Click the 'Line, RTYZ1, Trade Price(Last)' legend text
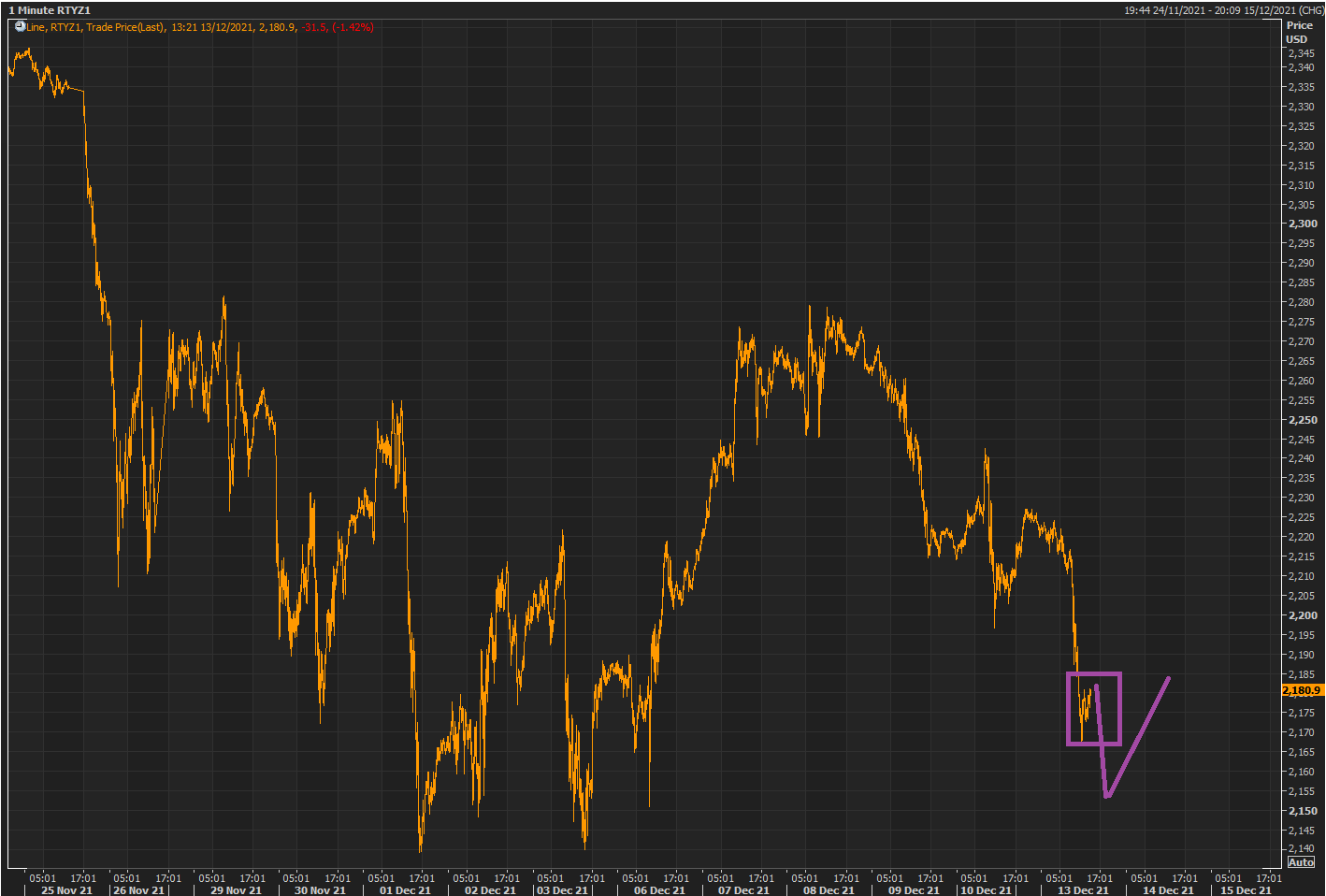Screen dimensions: 1326x896 point(95,27)
